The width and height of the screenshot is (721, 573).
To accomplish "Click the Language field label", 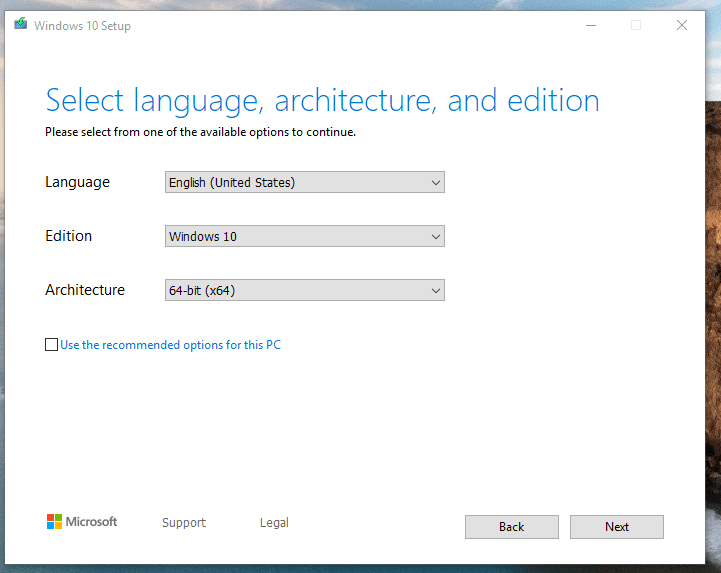I will (77, 182).
